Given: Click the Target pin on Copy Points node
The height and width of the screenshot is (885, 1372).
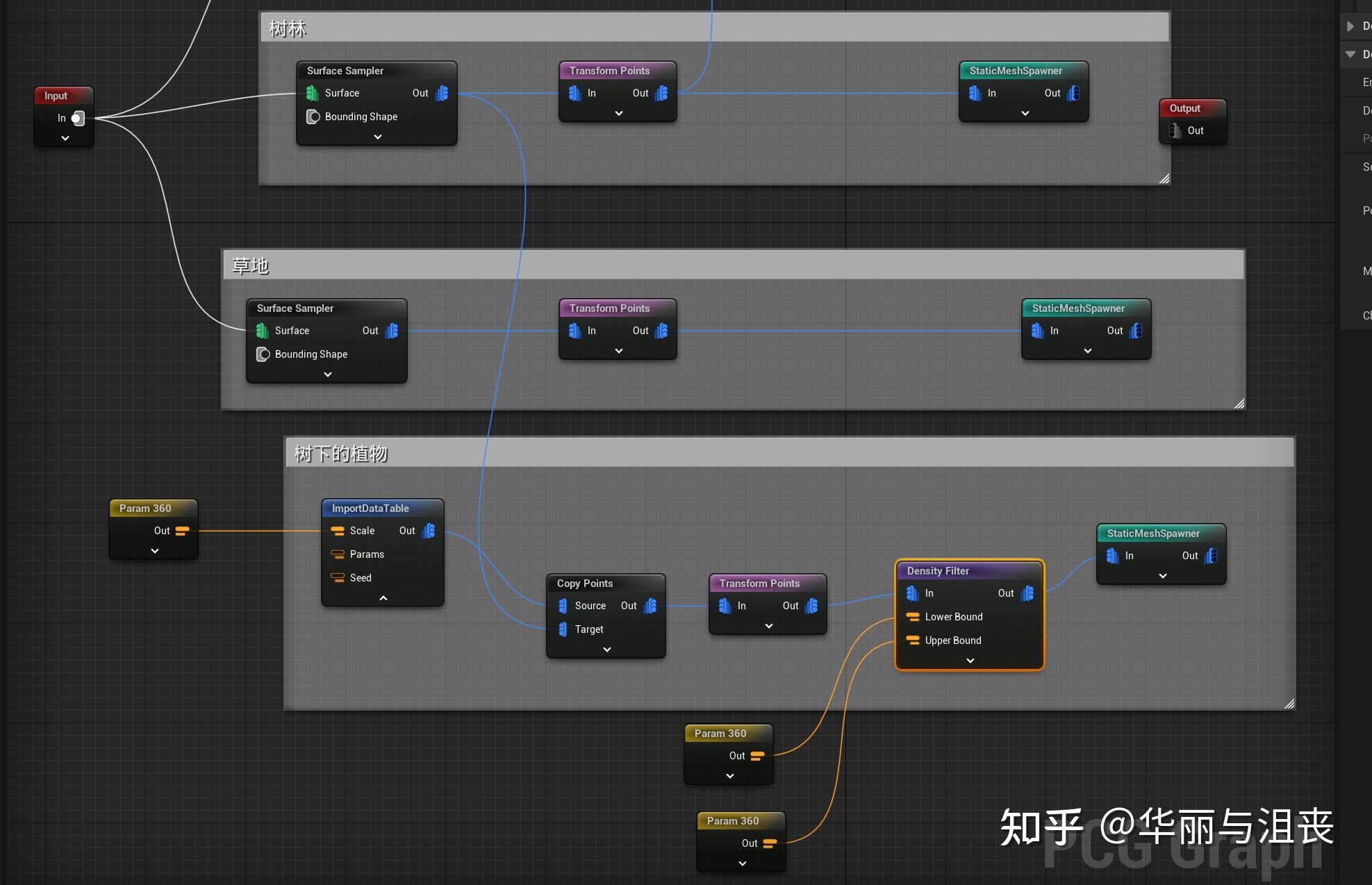Looking at the screenshot, I should coord(563,629).
